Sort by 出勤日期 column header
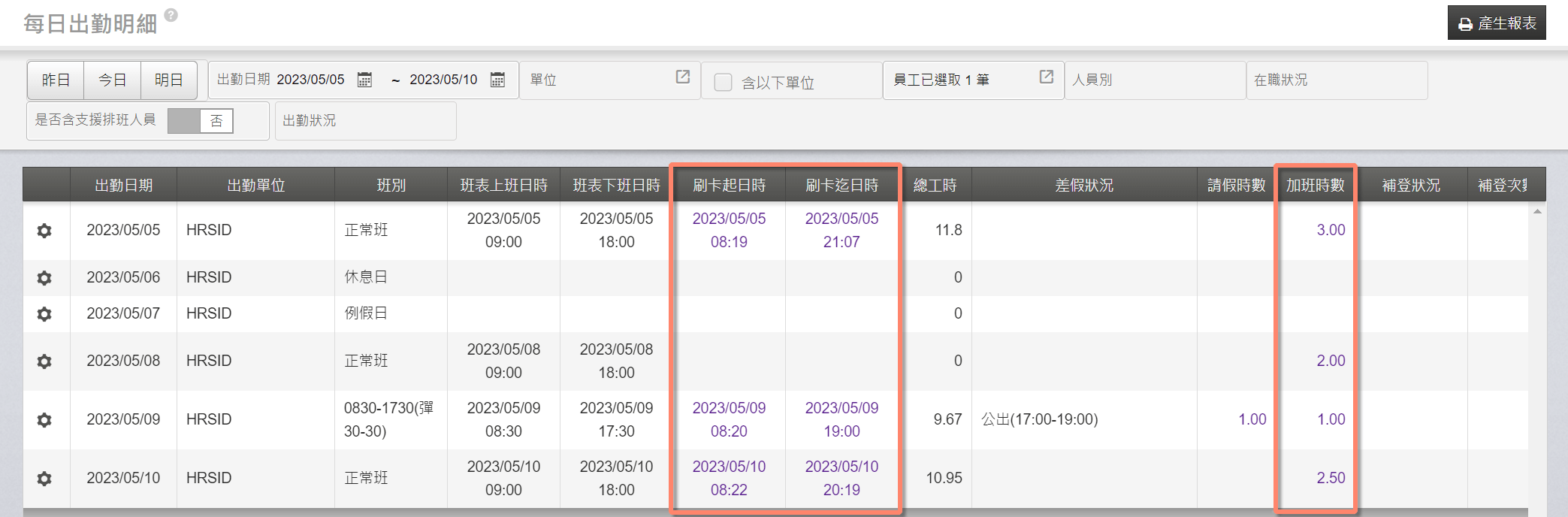 tap(123, 185)
